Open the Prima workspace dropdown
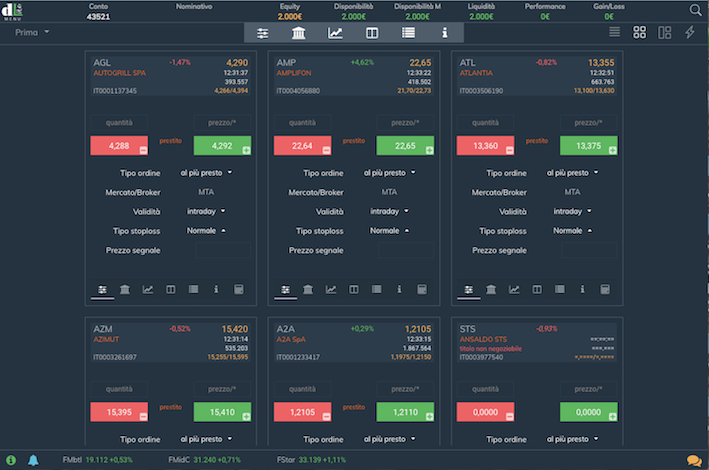Image resolution: width=709 pixels, height=470 pixels. click(32, 33)
